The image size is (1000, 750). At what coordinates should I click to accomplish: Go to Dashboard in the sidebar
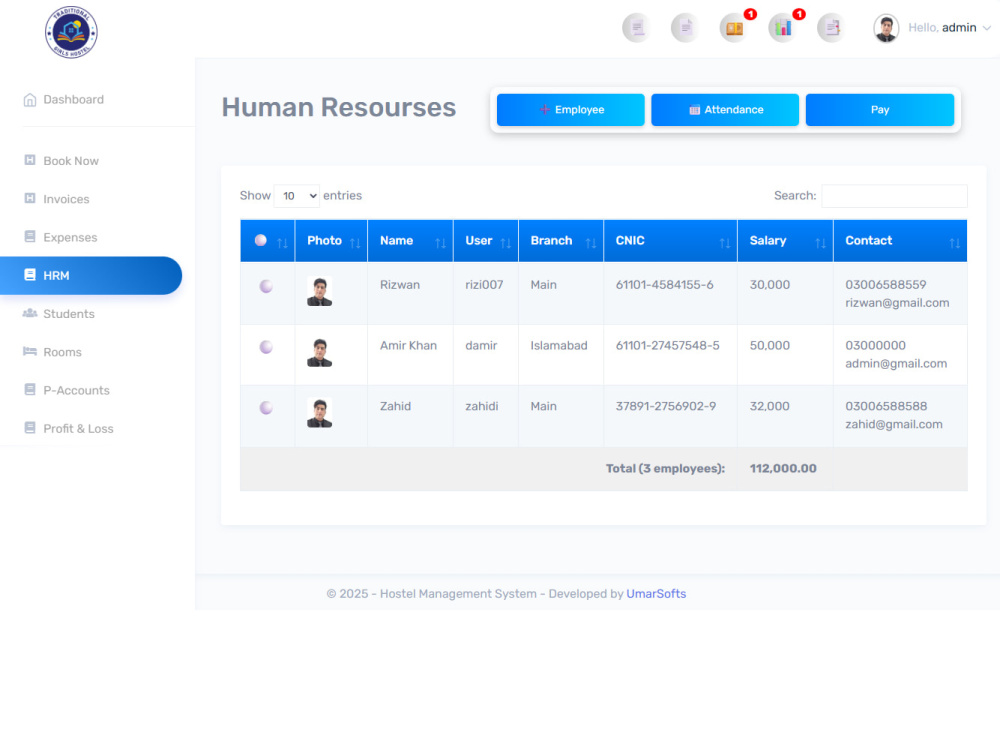73,99
